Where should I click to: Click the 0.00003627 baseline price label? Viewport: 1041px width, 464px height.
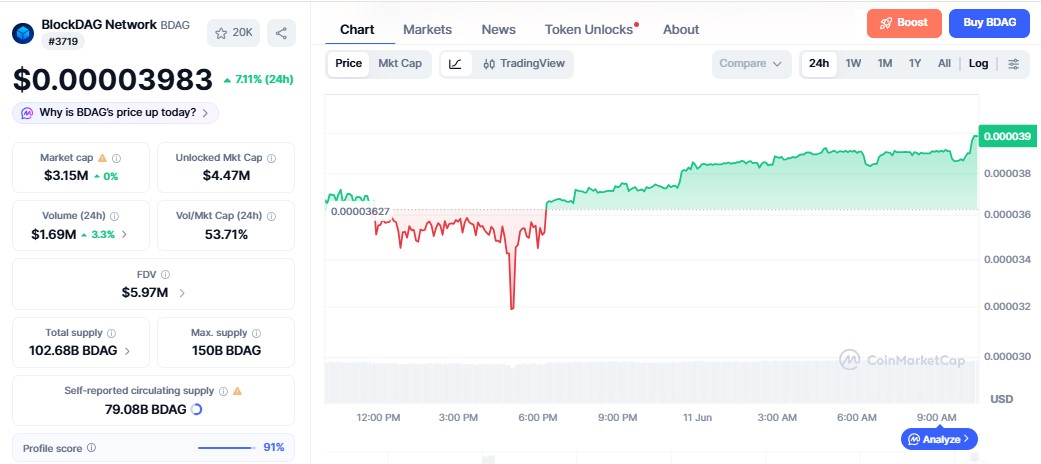(360, 212)
